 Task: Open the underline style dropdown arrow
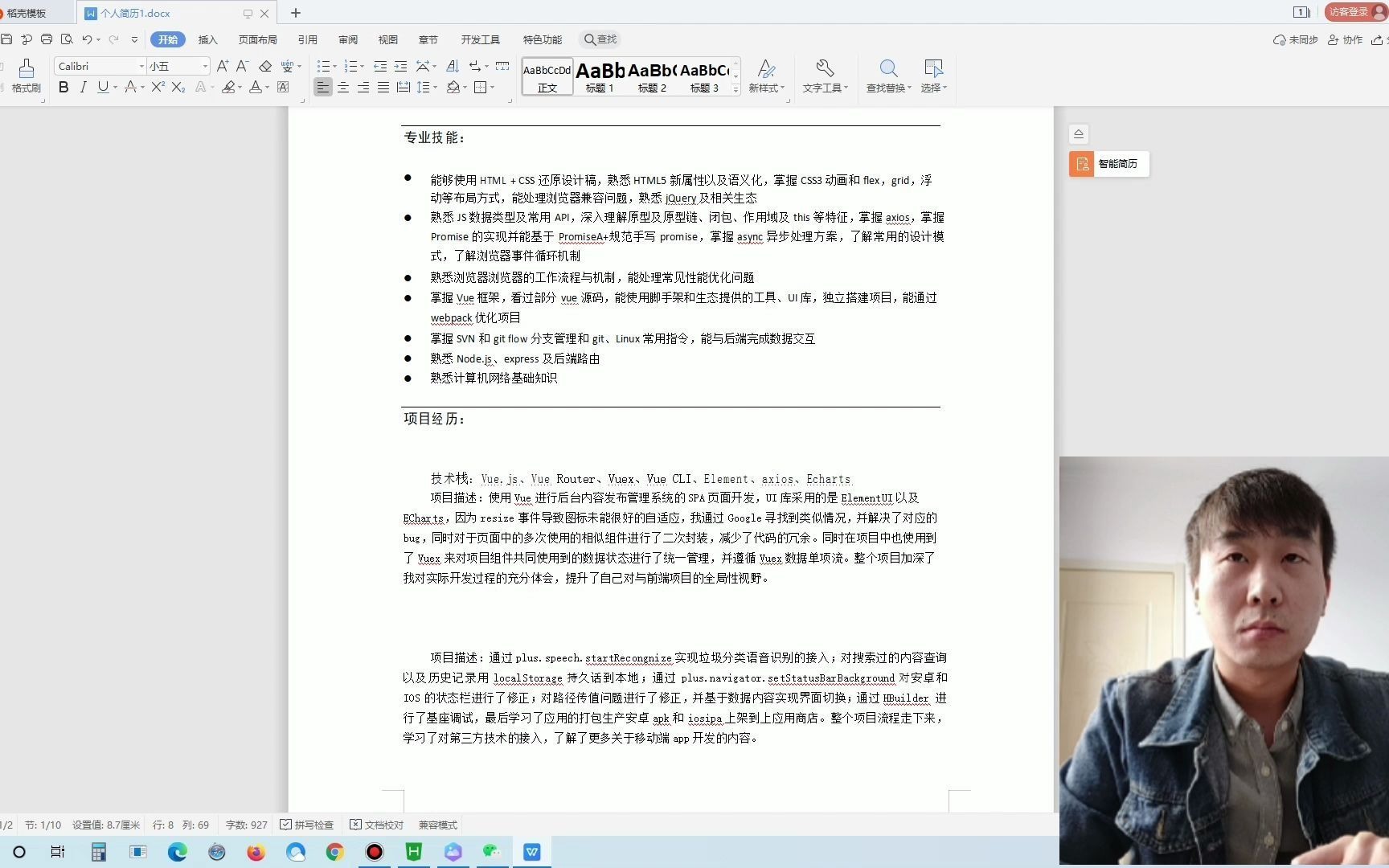click(x=115, y=87)
